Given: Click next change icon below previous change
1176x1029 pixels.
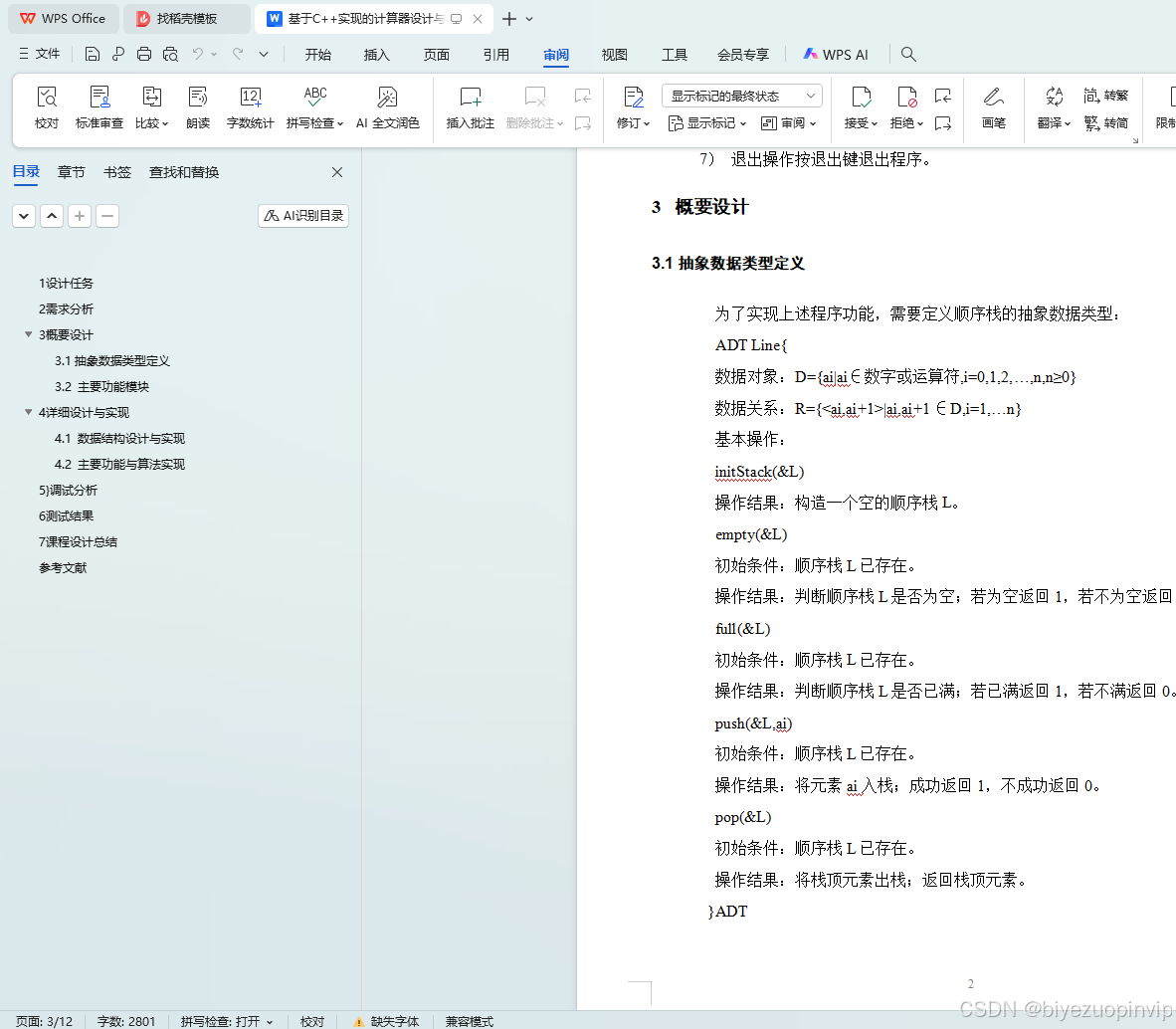Looking at the screenshot, I should [x=943, y=123].
